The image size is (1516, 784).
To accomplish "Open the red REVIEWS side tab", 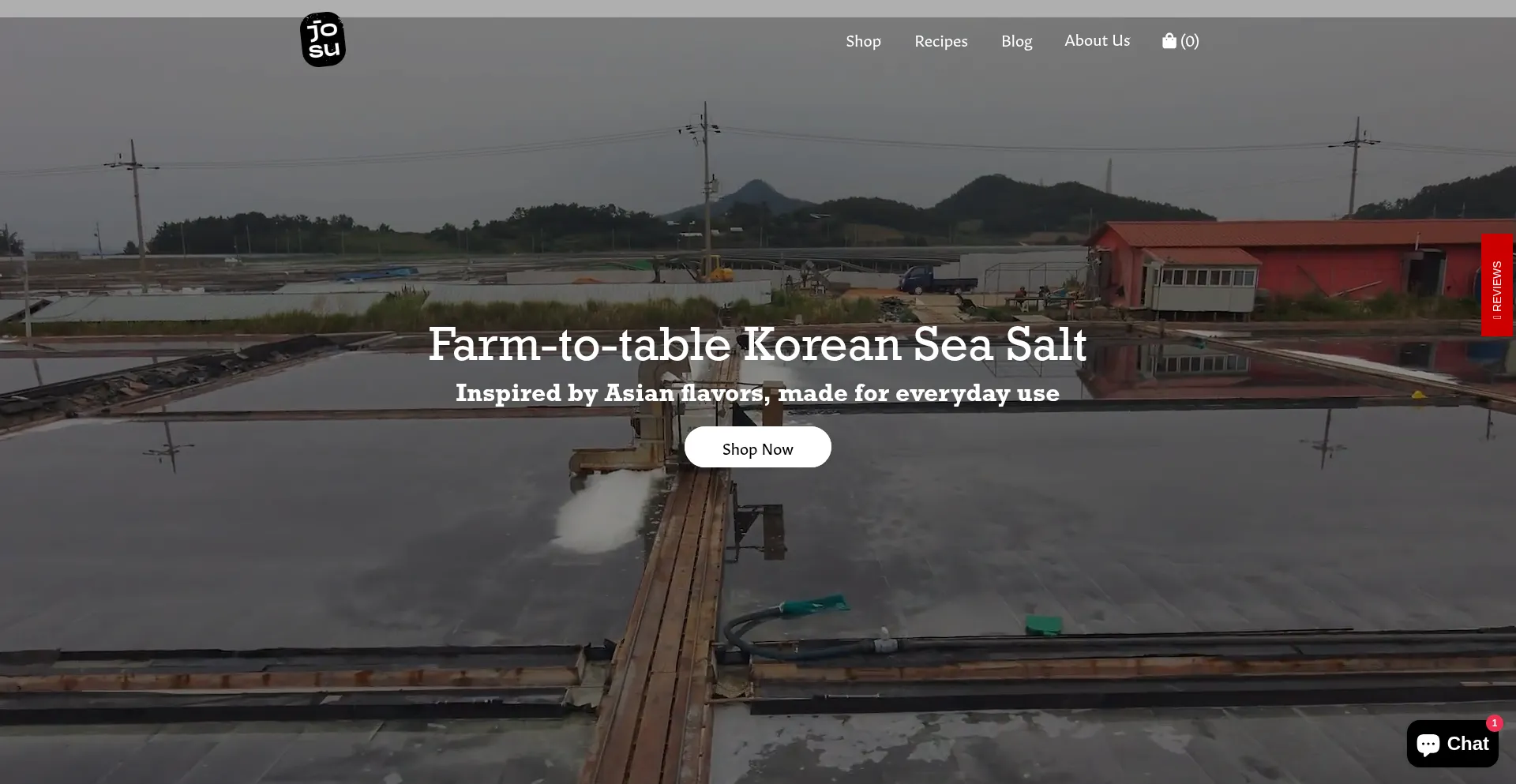I will pos(1497,285).
